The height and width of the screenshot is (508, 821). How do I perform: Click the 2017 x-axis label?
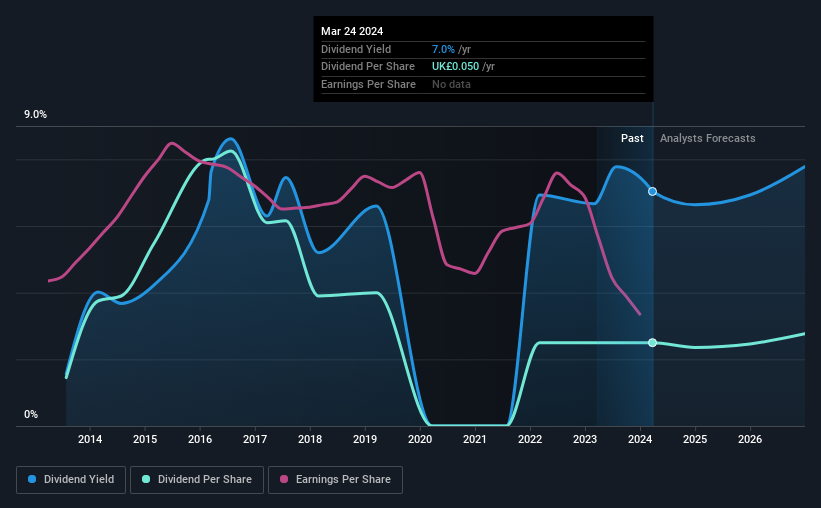tap(255, 439)
